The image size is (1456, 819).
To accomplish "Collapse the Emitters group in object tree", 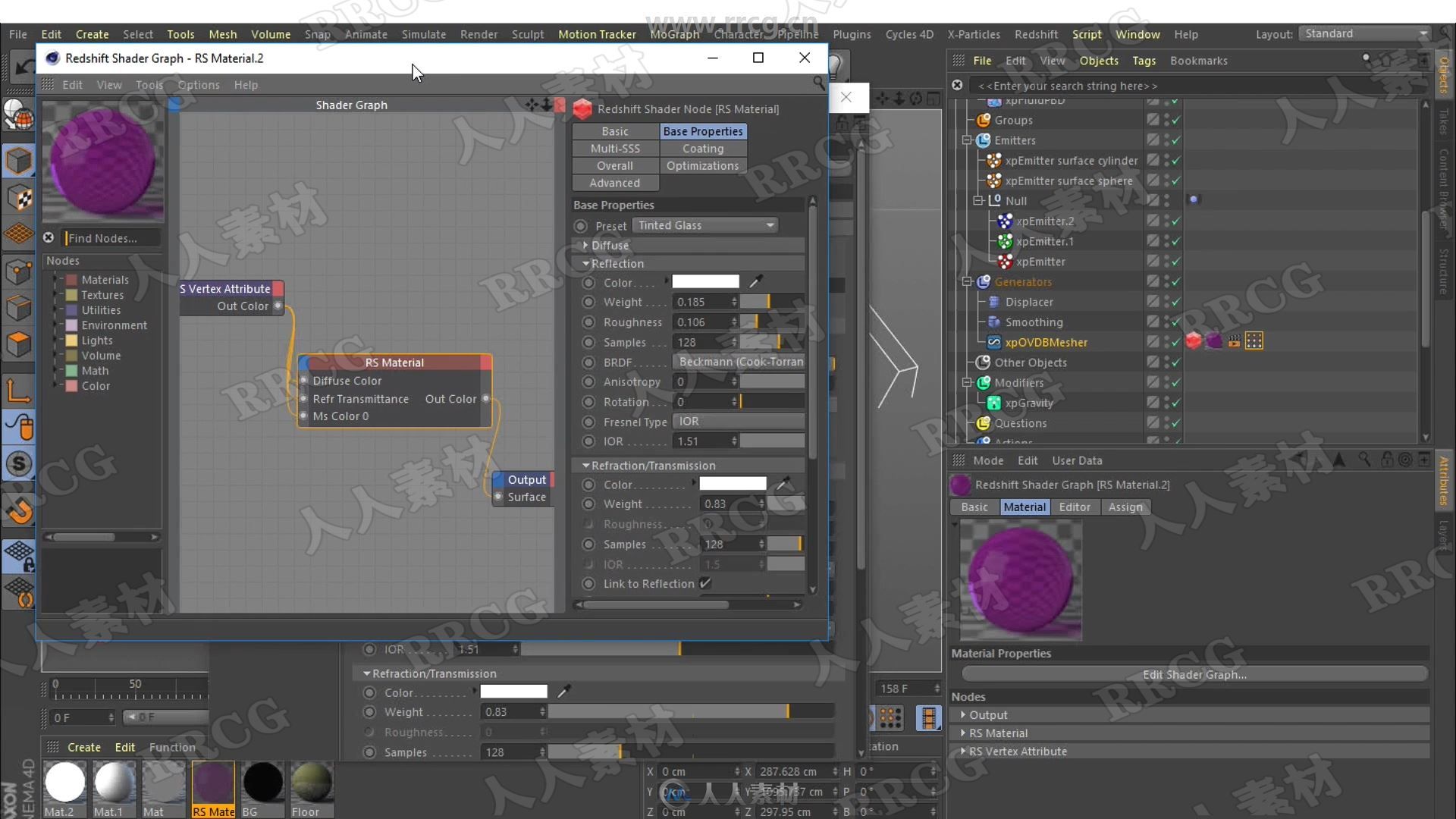I will [x=967, y=140].
